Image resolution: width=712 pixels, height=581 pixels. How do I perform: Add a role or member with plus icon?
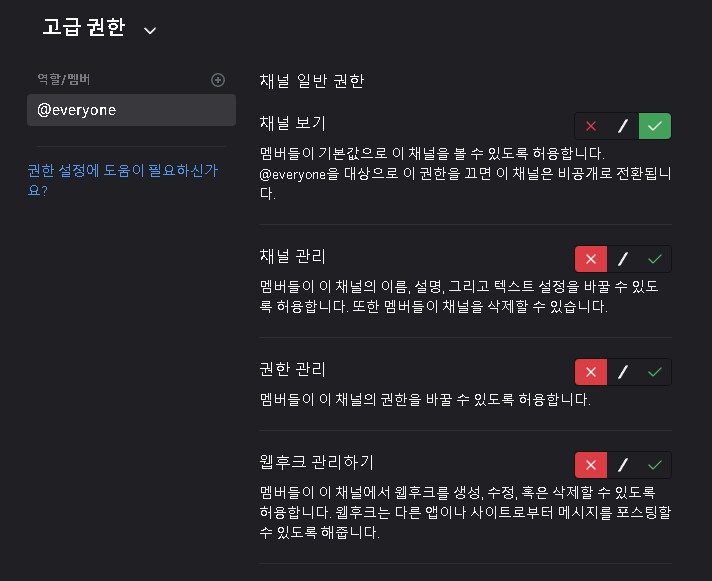(x=218, y=80)
